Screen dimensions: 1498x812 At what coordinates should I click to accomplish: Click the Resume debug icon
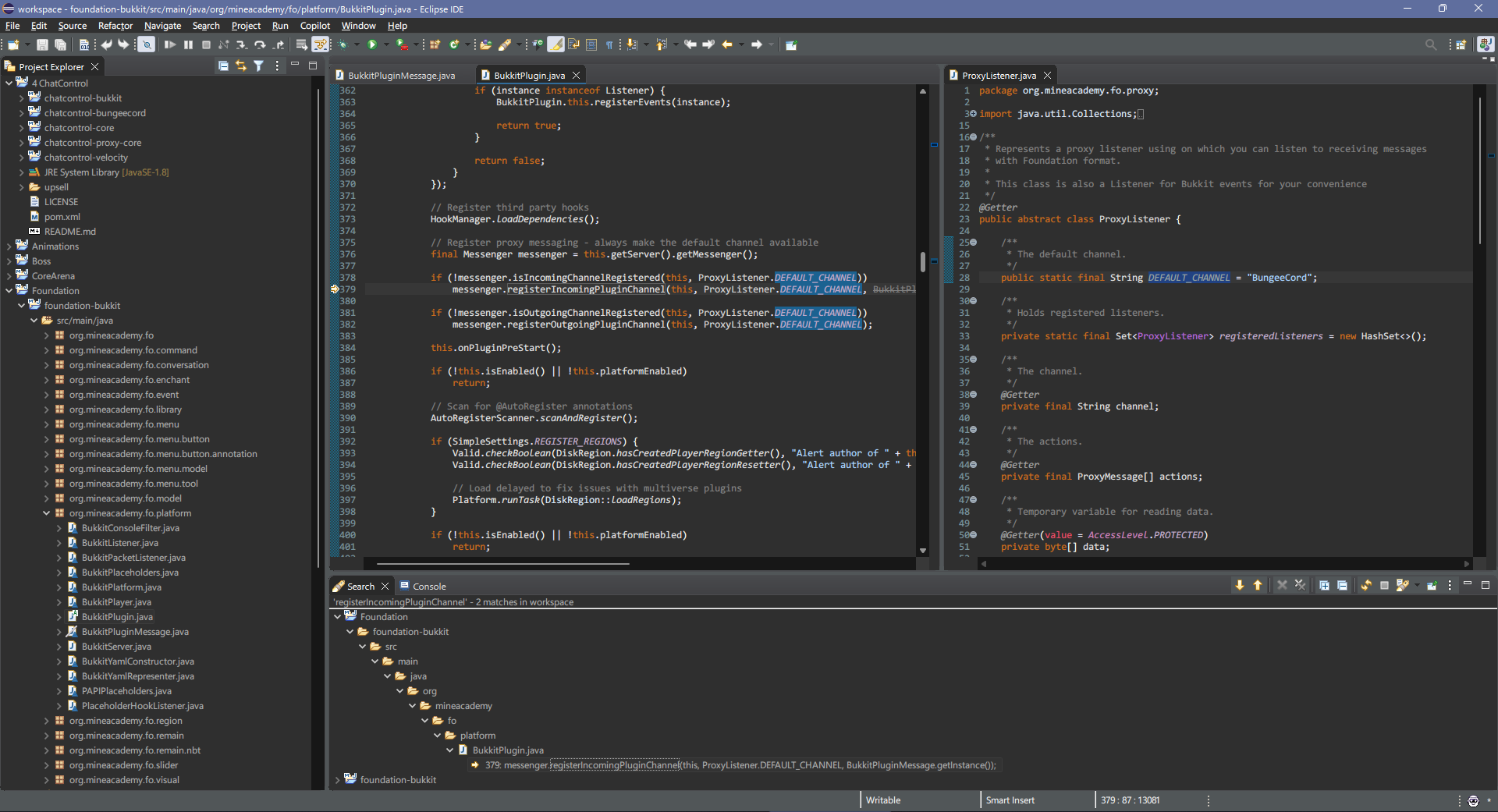(x=169, y=44)
